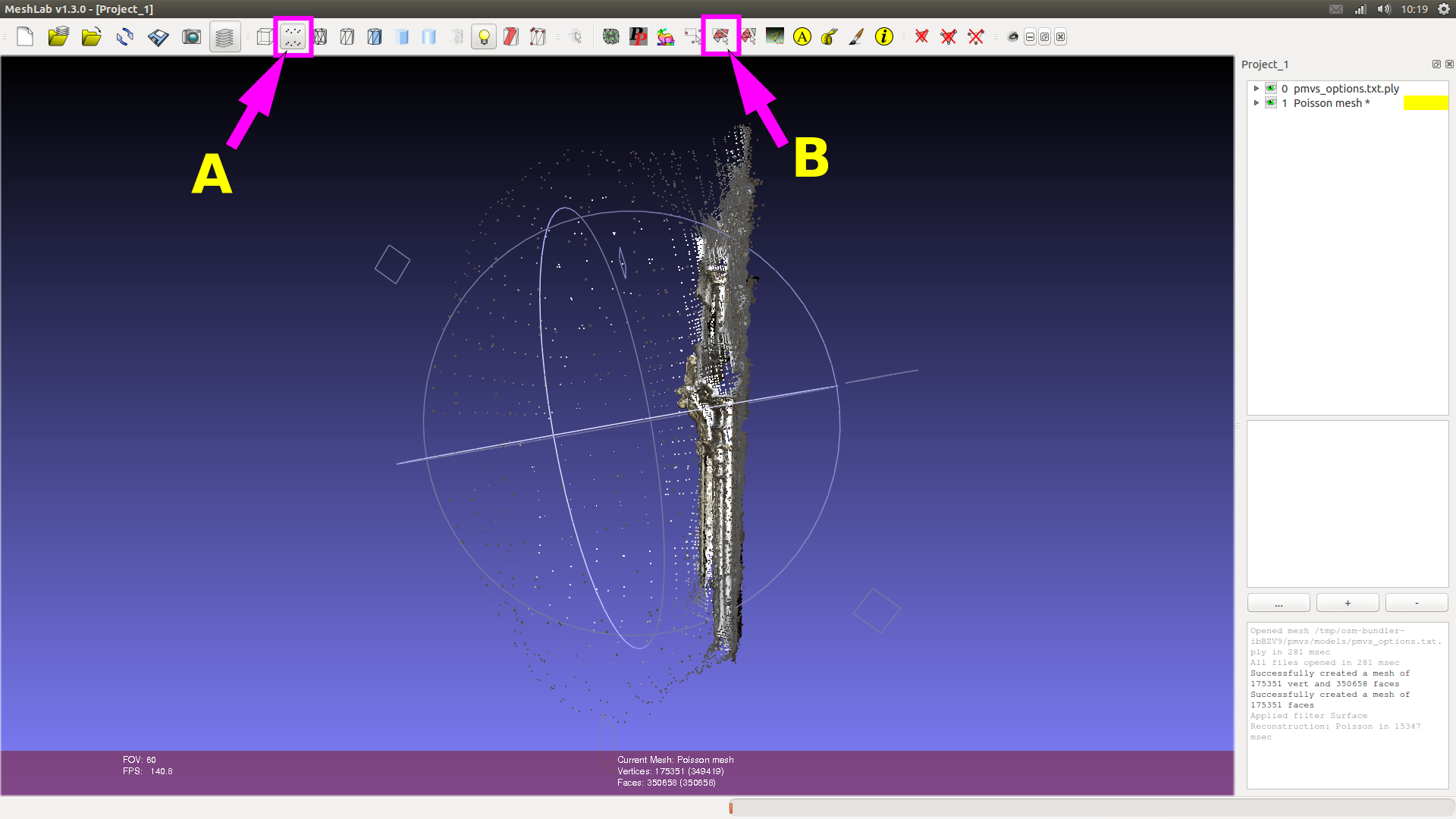Switch to Points render mode

point(293,36)
